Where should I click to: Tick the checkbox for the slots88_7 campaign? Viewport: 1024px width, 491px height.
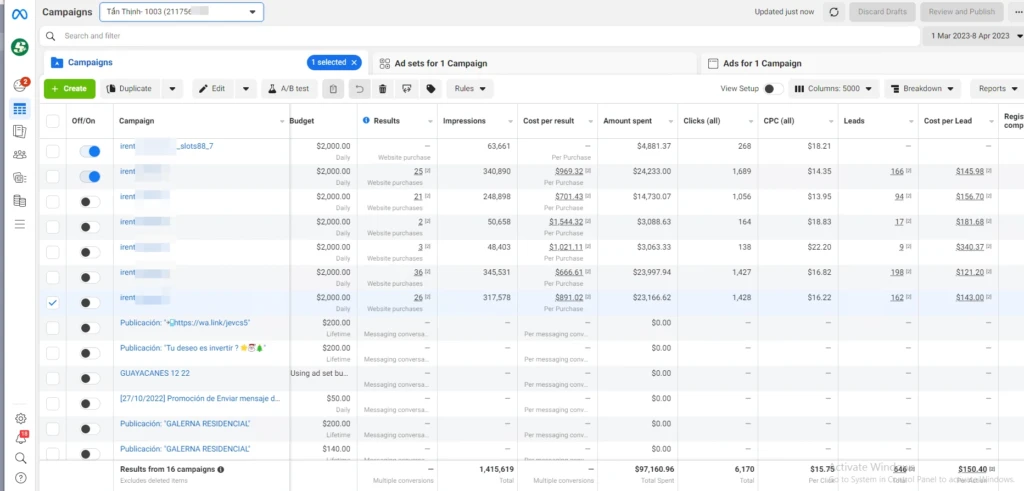pyautogui.click(x=53, y=151)
